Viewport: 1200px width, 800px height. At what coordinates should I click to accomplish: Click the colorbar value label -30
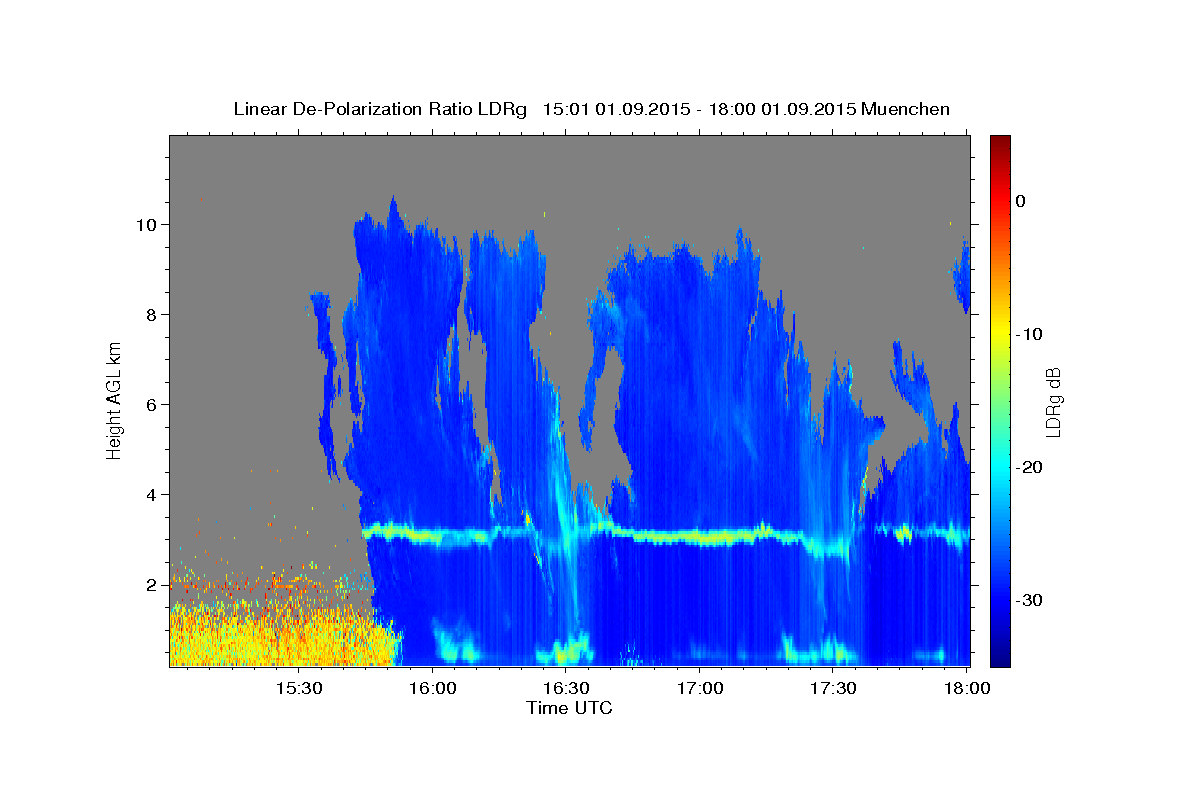coord(1030,600)
